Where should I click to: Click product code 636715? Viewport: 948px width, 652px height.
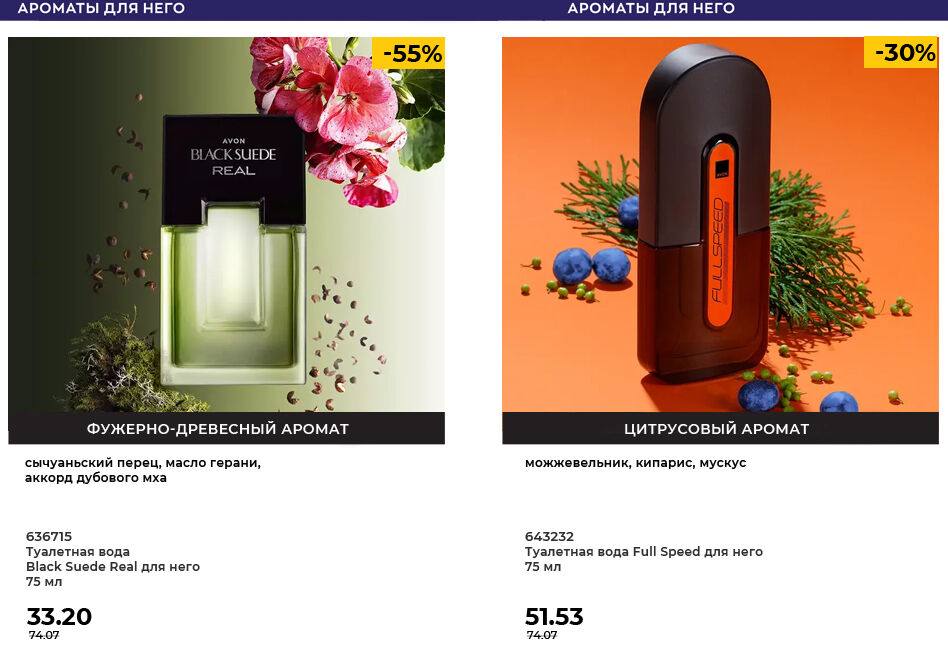48,537
